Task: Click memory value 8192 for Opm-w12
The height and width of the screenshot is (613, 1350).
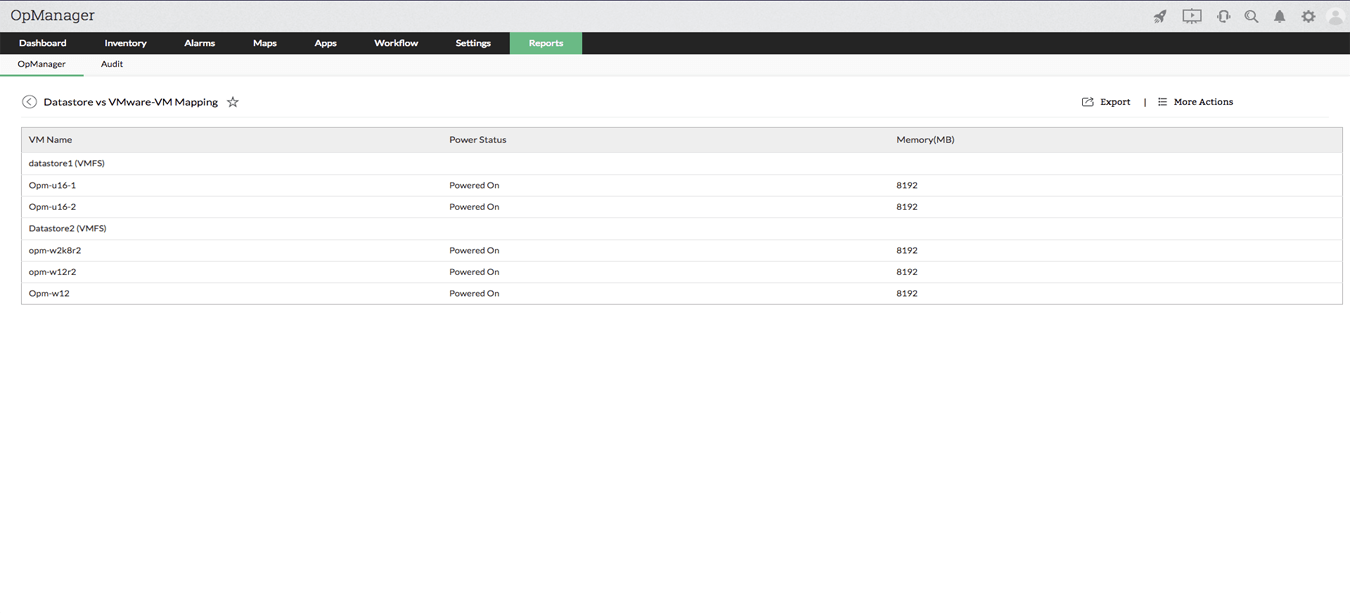Action: pyautogui.click(x=907, y=294)
